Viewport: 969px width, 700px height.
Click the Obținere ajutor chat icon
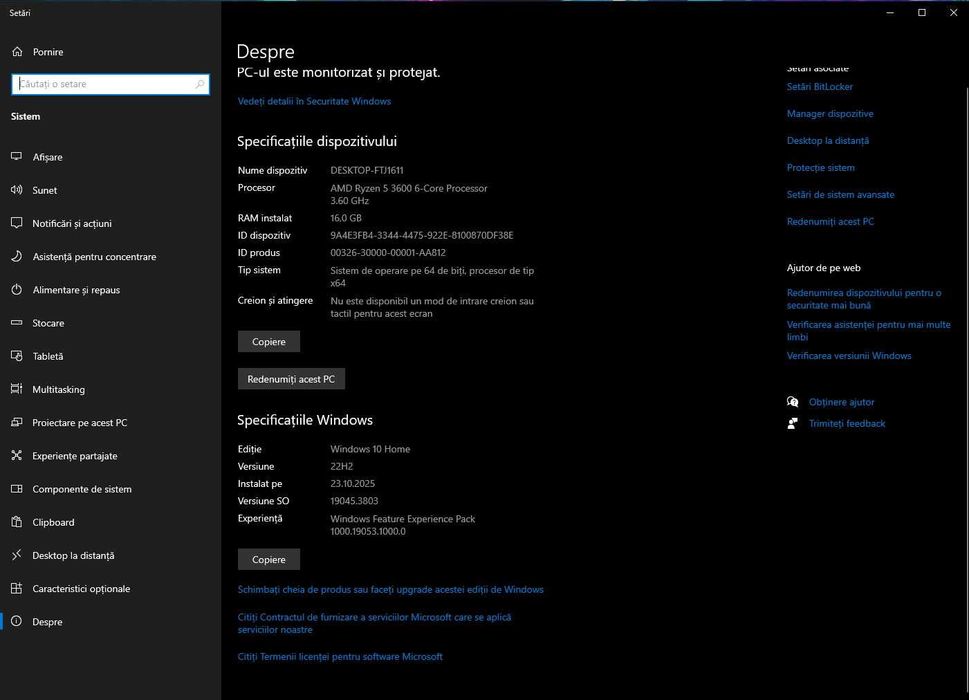point(792,402)
